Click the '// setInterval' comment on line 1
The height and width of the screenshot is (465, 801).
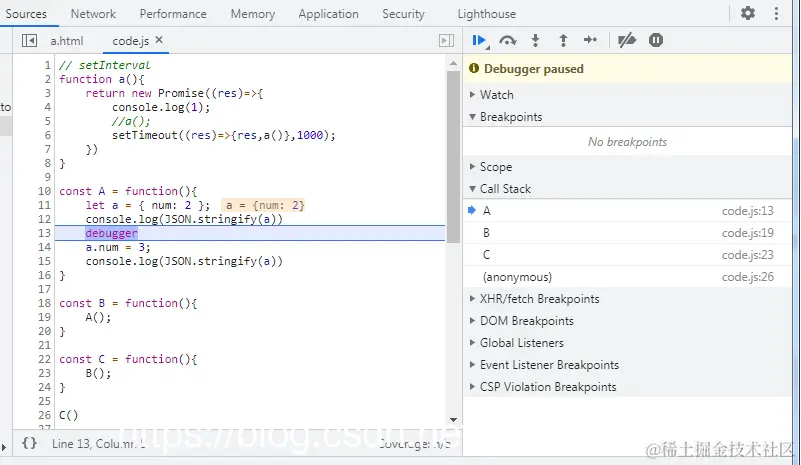pos(105,65)
